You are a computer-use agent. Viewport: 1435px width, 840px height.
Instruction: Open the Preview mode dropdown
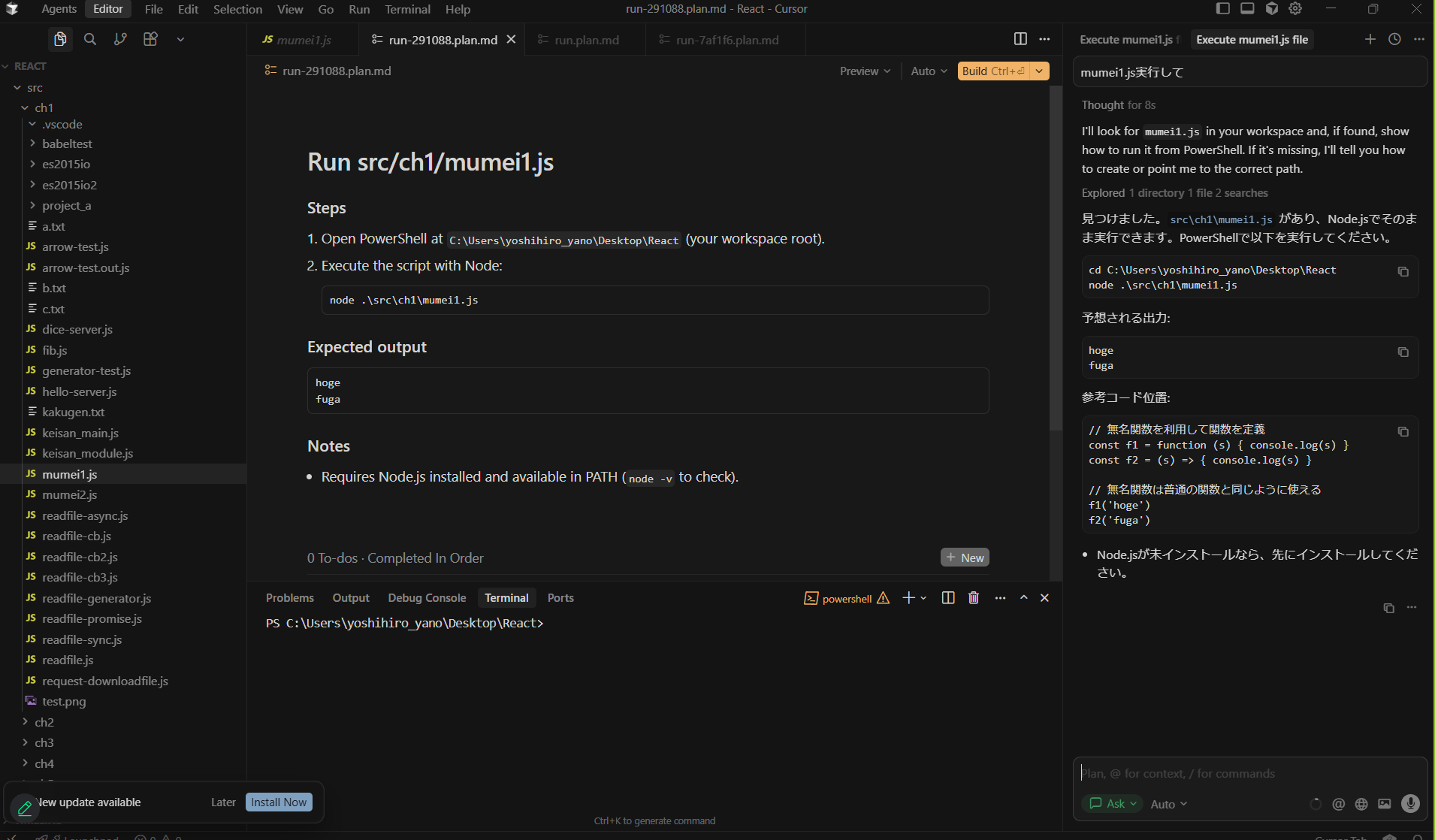[865, 71]
